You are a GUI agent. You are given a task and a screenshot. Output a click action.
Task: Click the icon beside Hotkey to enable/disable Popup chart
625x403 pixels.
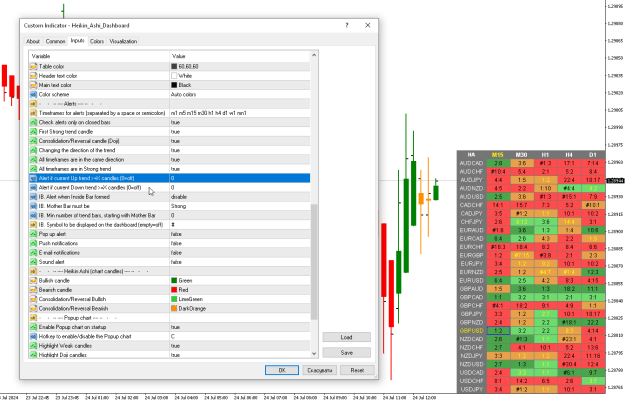[x=33, y=336]
